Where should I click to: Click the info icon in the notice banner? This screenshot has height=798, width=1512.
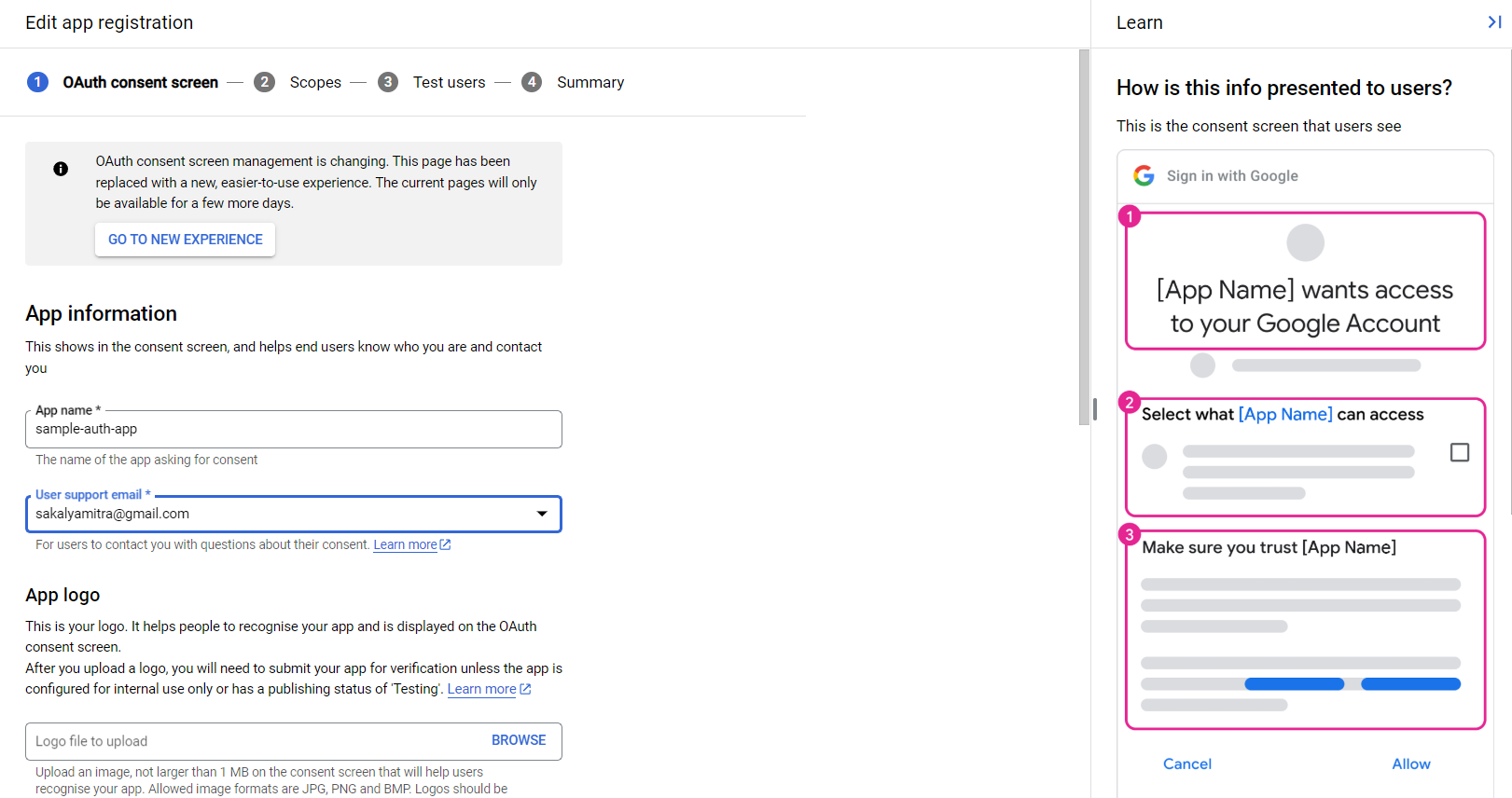61,169
